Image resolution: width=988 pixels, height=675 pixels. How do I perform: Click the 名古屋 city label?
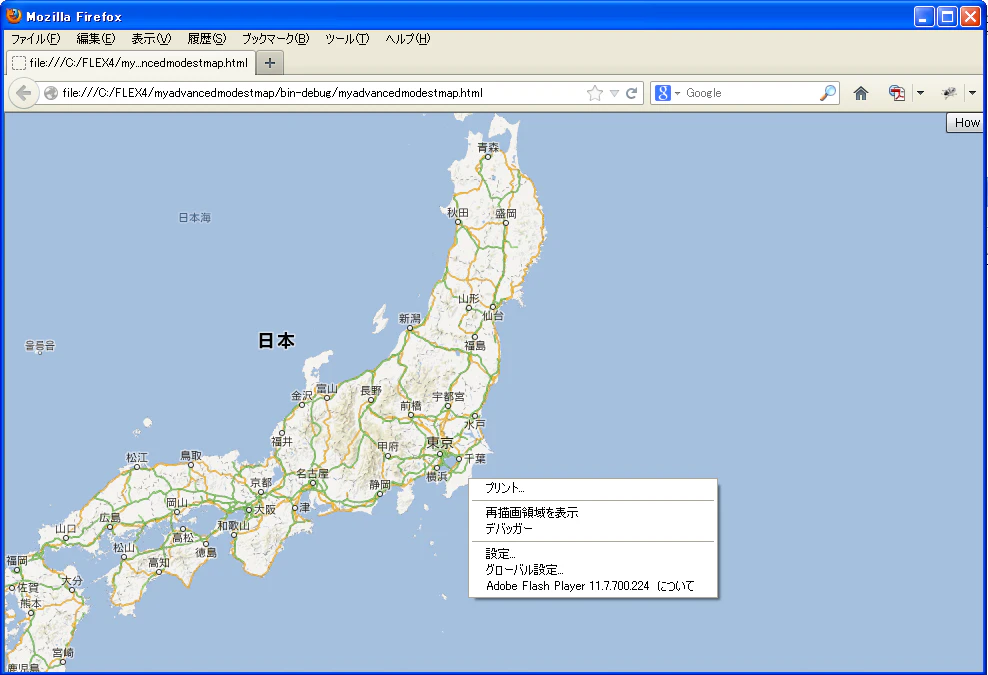[313, 473]
